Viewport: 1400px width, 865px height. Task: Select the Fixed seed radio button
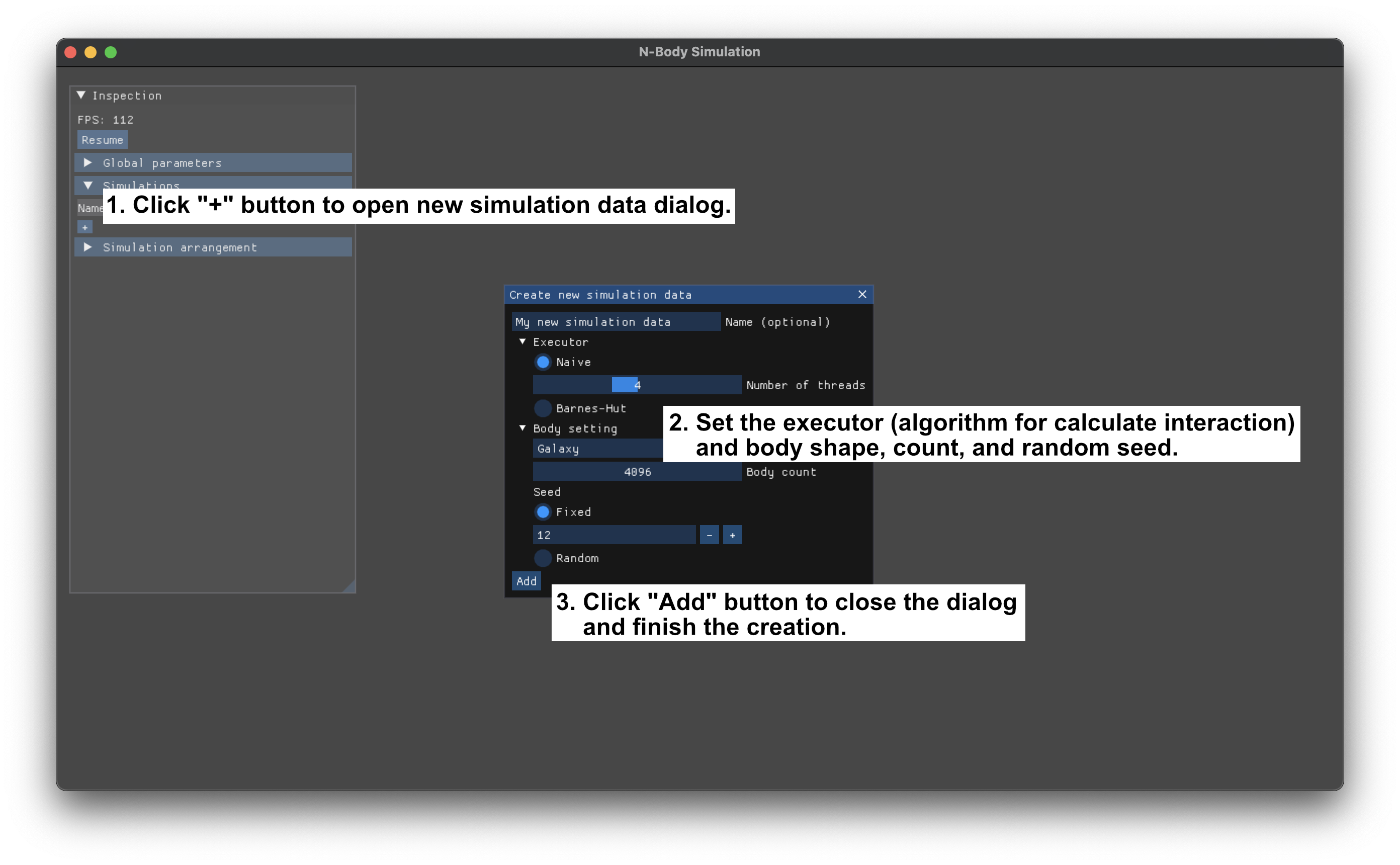[543, 512]
